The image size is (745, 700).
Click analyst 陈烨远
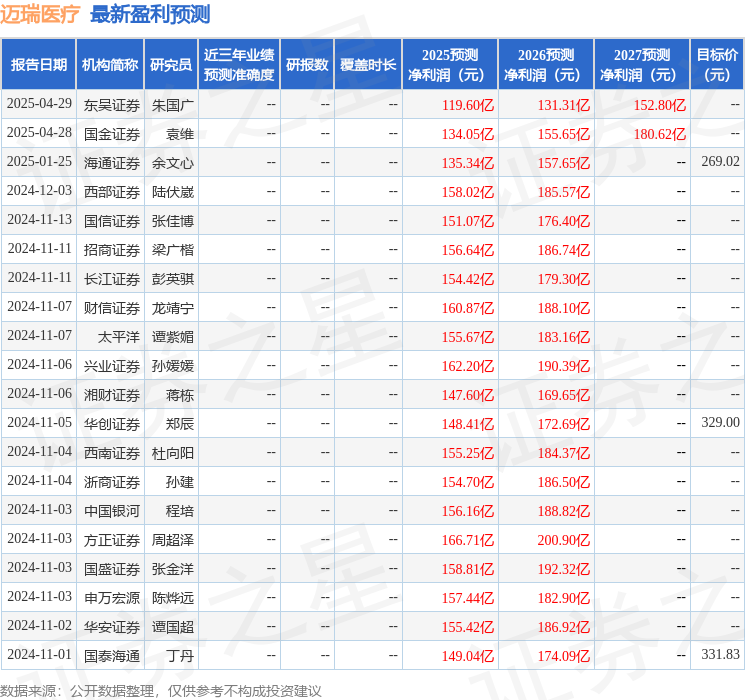[x=172, y=598]
